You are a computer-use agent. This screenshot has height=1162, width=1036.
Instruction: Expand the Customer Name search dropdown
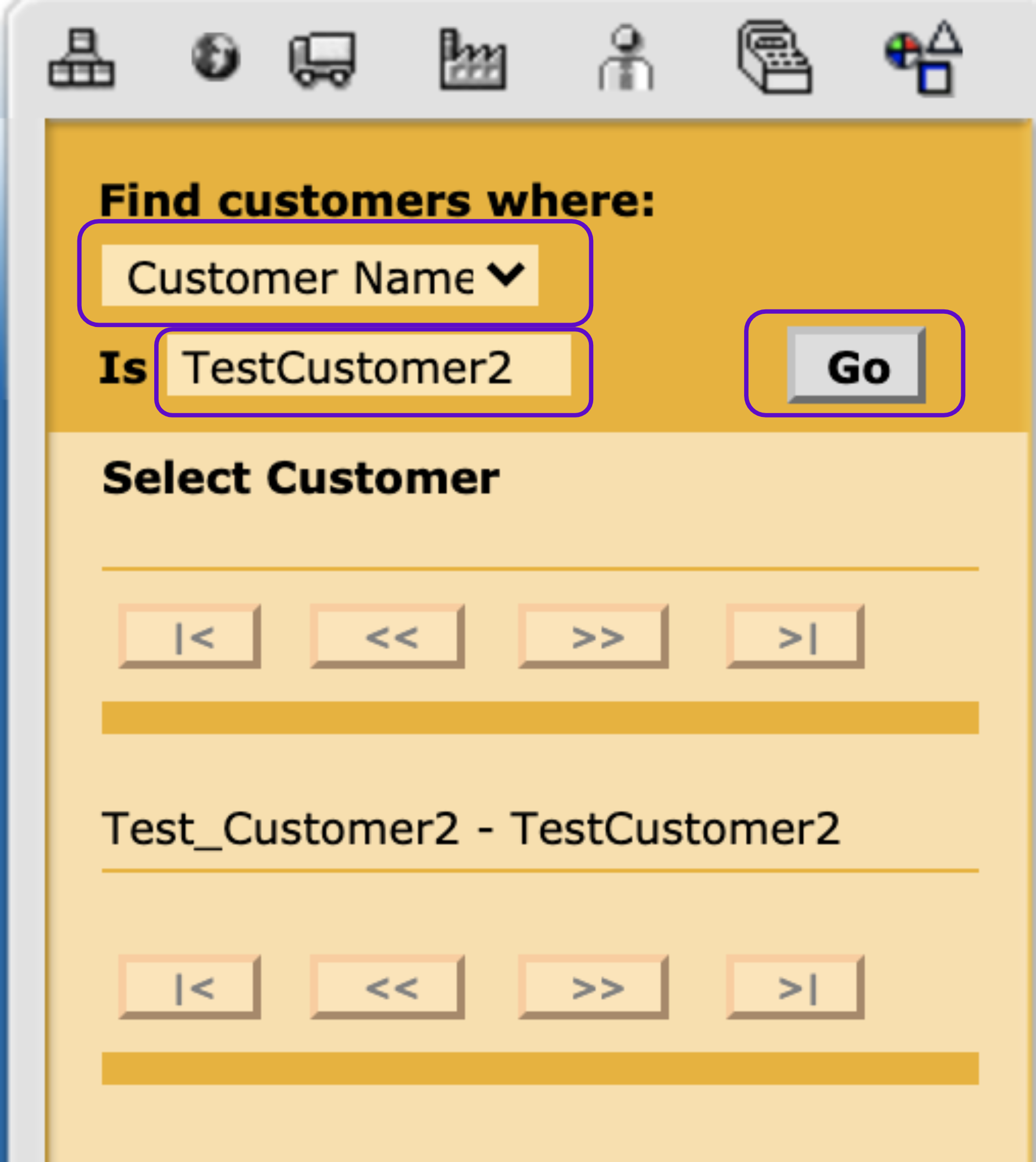(320, 275)
